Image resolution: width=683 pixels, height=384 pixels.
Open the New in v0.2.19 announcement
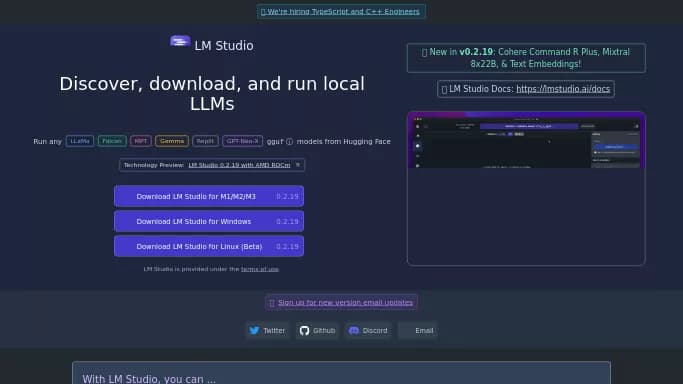pyautogui.click(x=526, y=58)
